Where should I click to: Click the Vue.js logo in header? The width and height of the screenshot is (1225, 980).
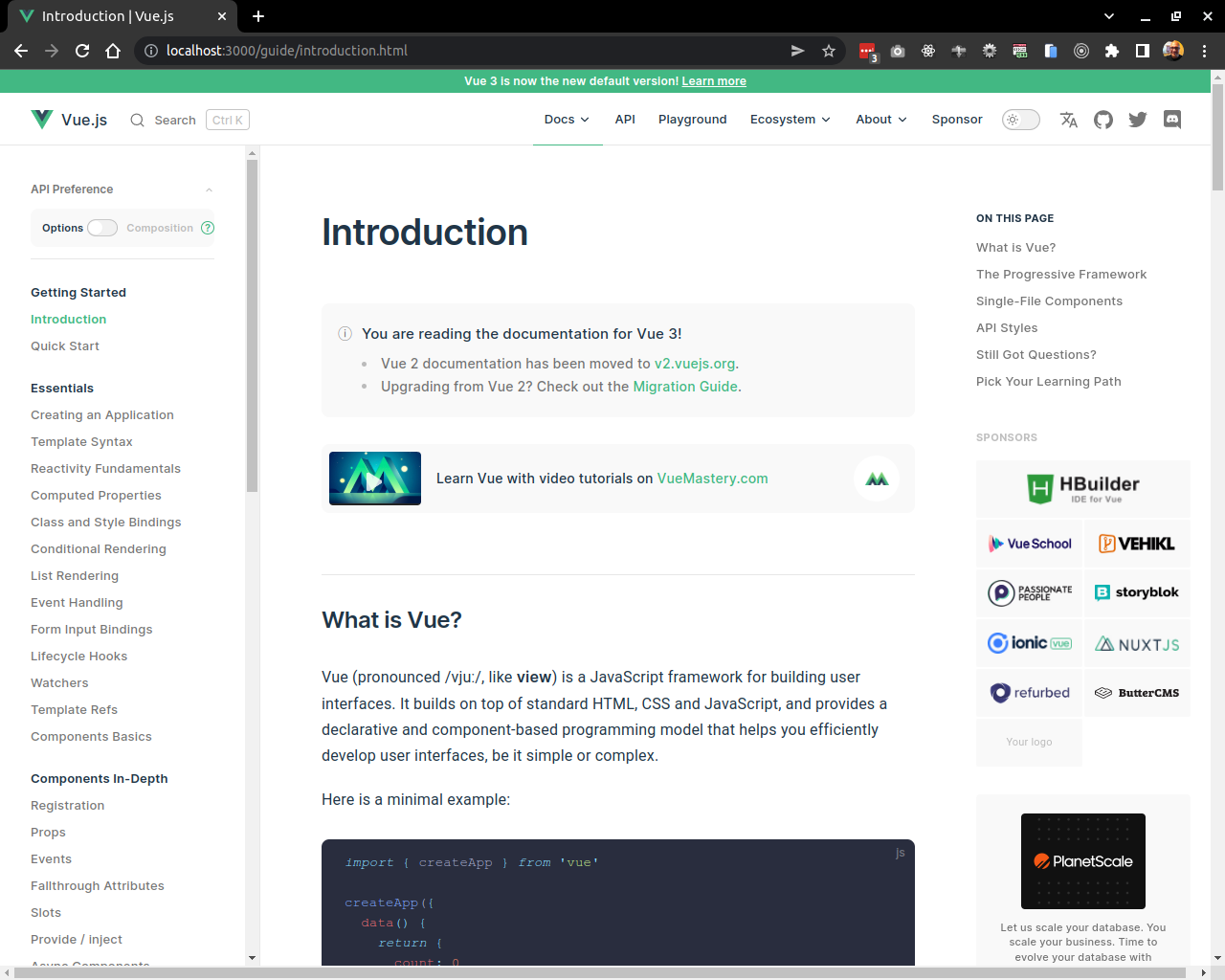(x=69, y=120)
